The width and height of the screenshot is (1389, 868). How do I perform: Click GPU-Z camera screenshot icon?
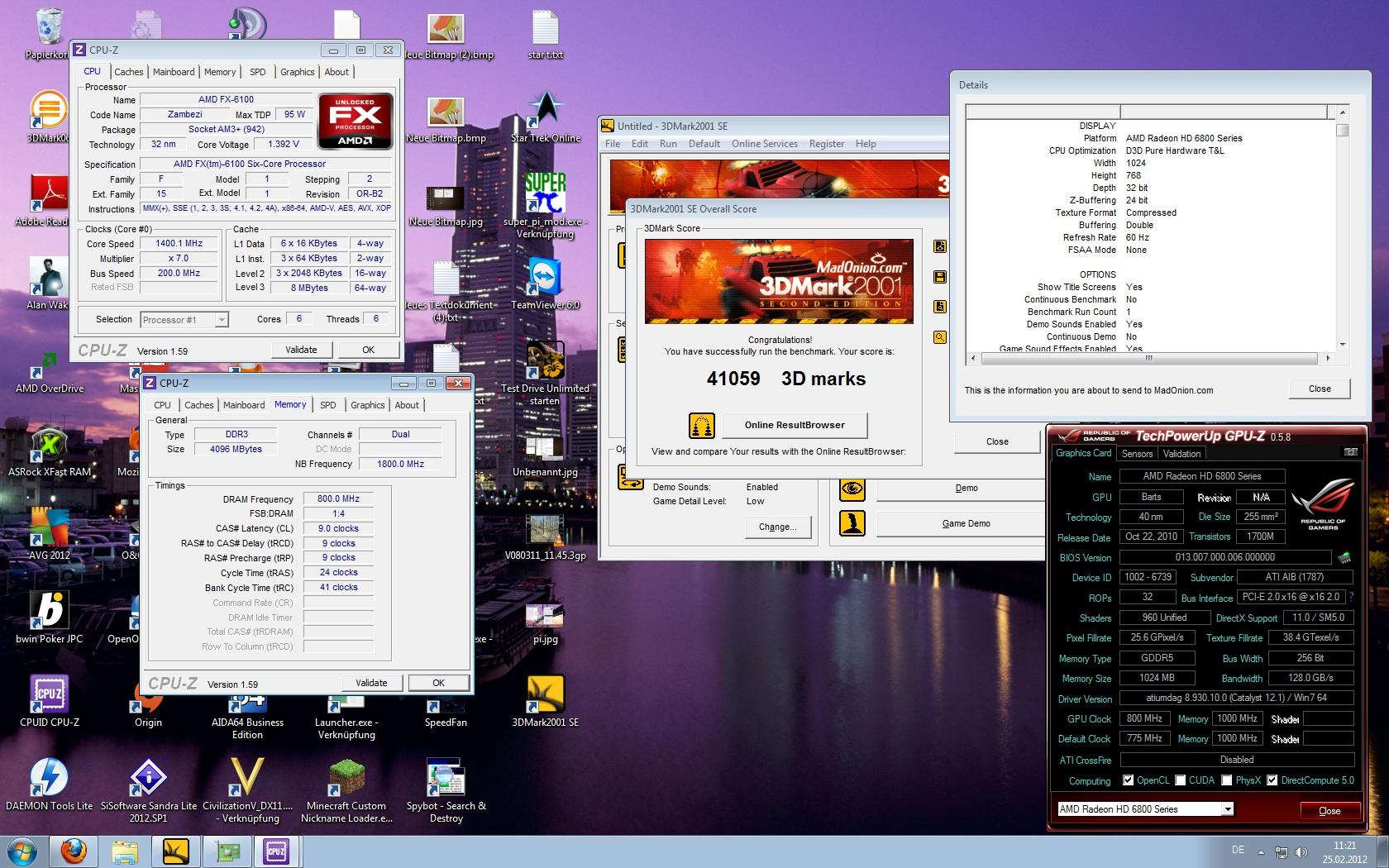1350,453
